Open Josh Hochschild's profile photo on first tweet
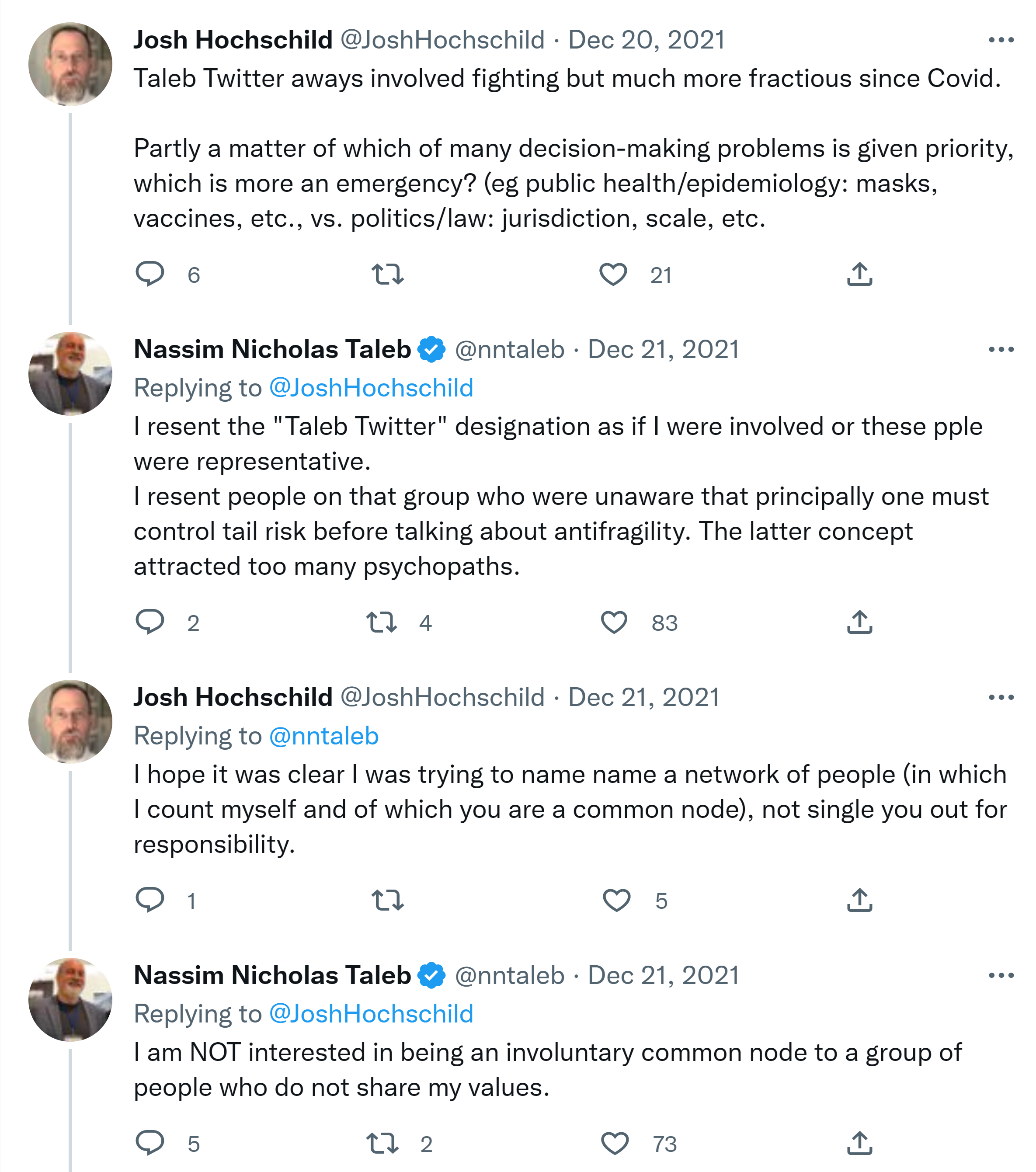Screen dimensions: 1036x1172 coord(70,64)
